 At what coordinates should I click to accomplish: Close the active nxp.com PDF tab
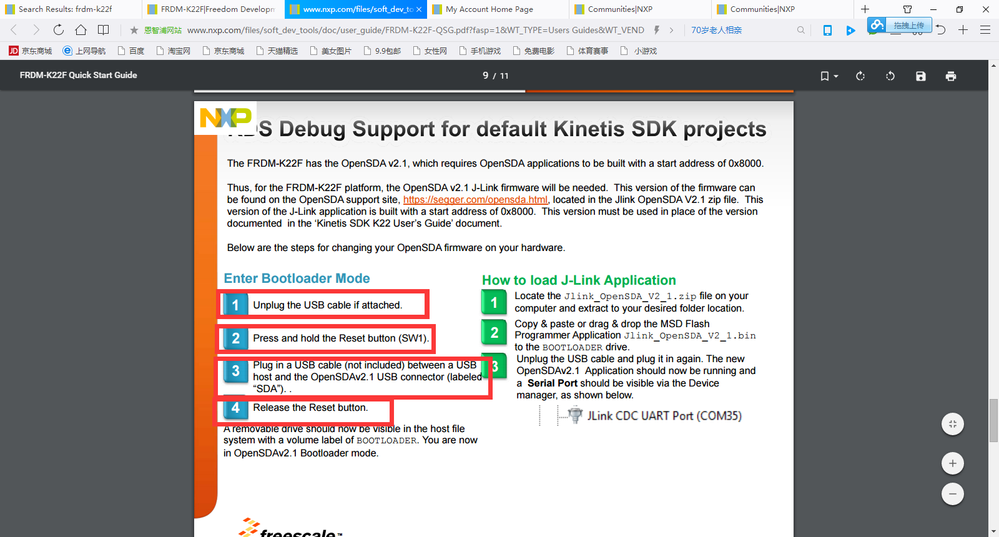pyautogui.click(x=419, y=10)
